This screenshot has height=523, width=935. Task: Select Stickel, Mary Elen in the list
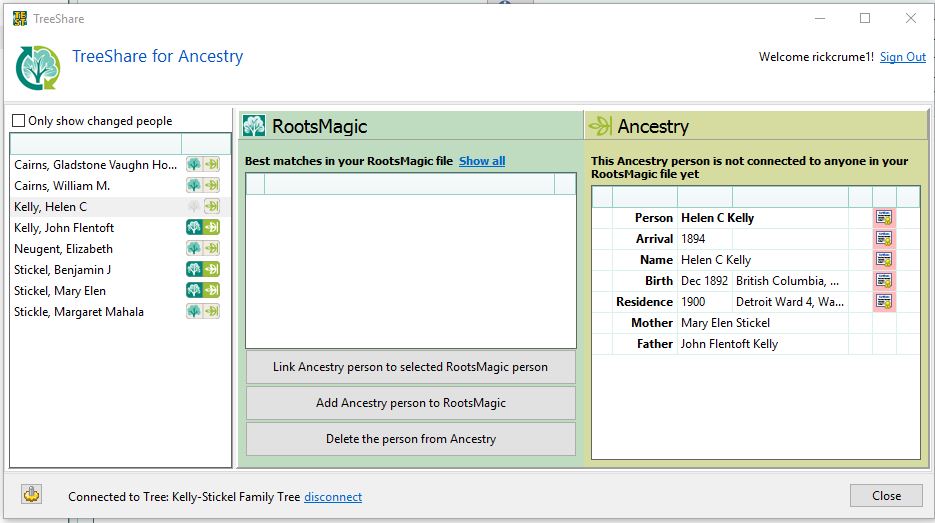point(60,290)
